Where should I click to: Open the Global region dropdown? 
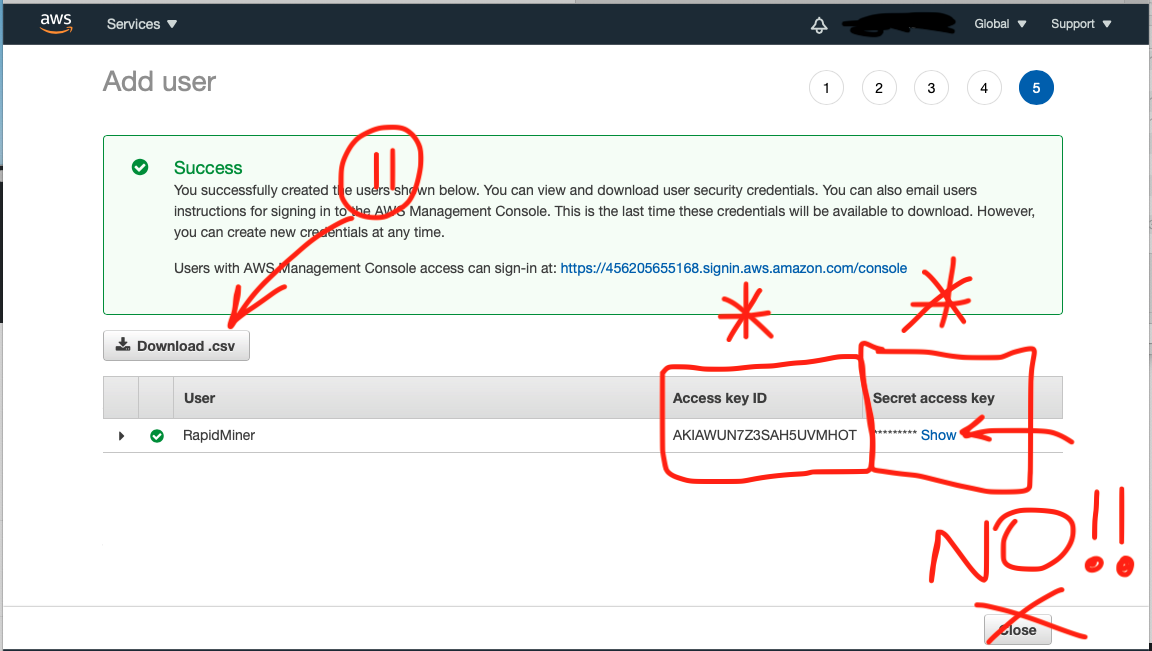(1000, 24)
